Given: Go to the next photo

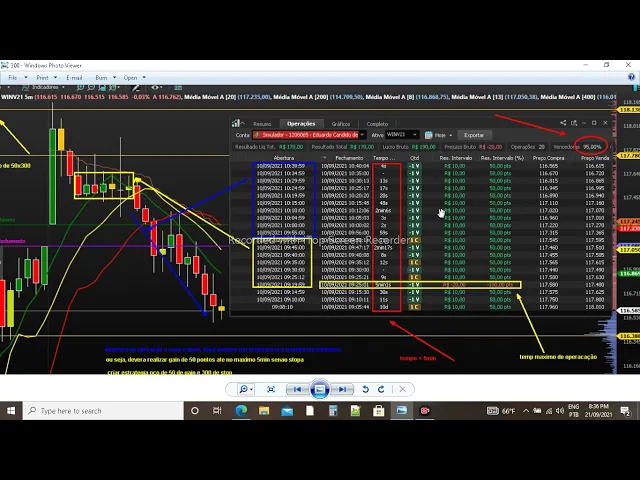Looking at the screenshot, I should coord(342,389).
